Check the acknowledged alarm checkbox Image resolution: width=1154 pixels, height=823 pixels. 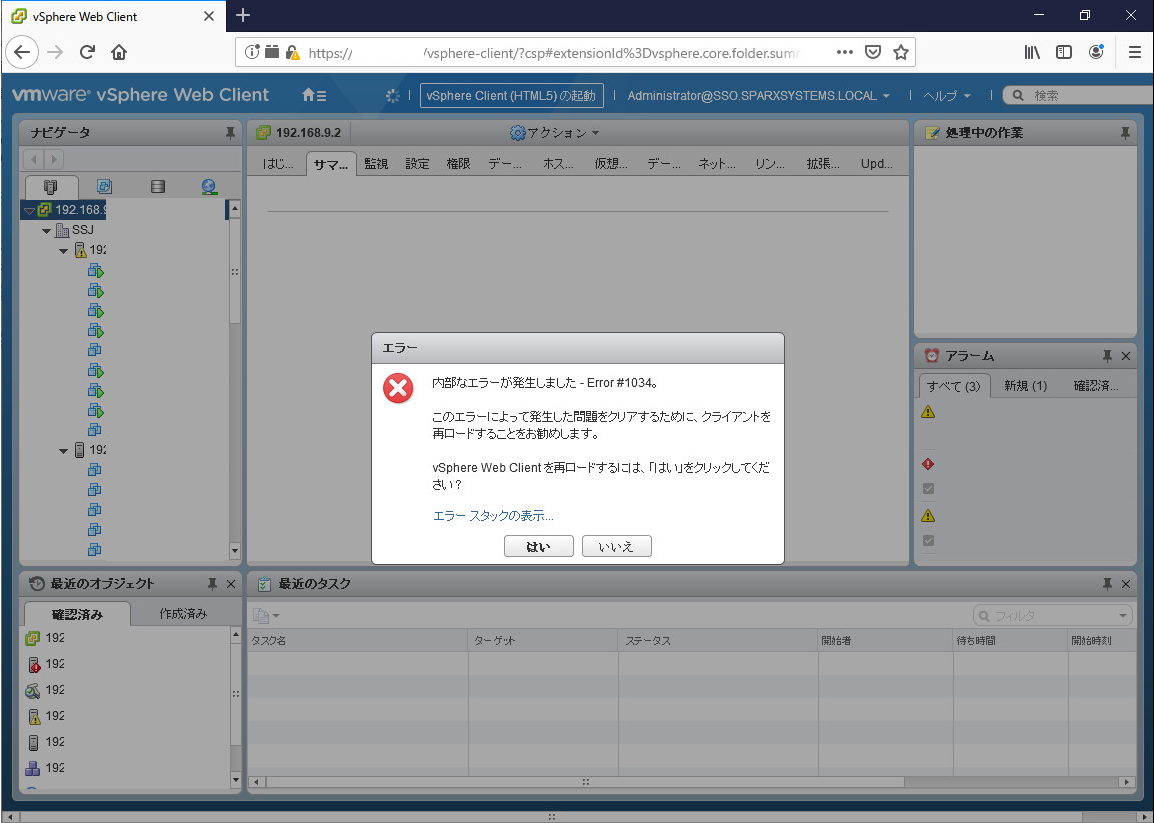pyautogui.click(x=928, y=488)
